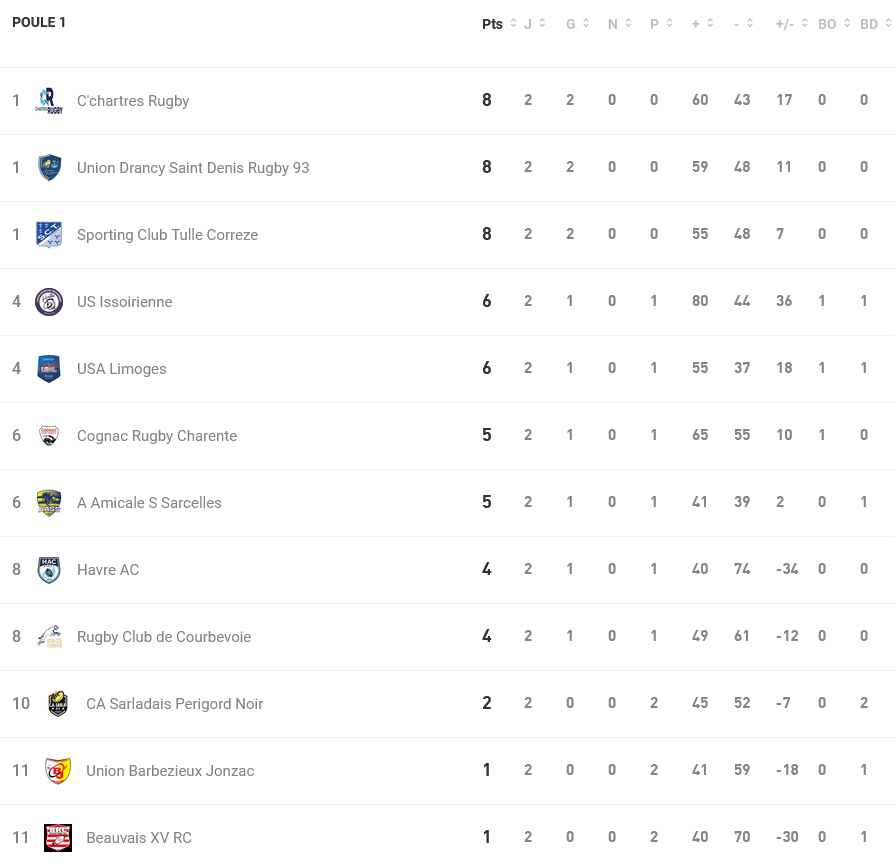The height and width of the screenshot is (864, 895).
Task: Open the Cognac Rugby Charente team link
Action: [157, 436]
